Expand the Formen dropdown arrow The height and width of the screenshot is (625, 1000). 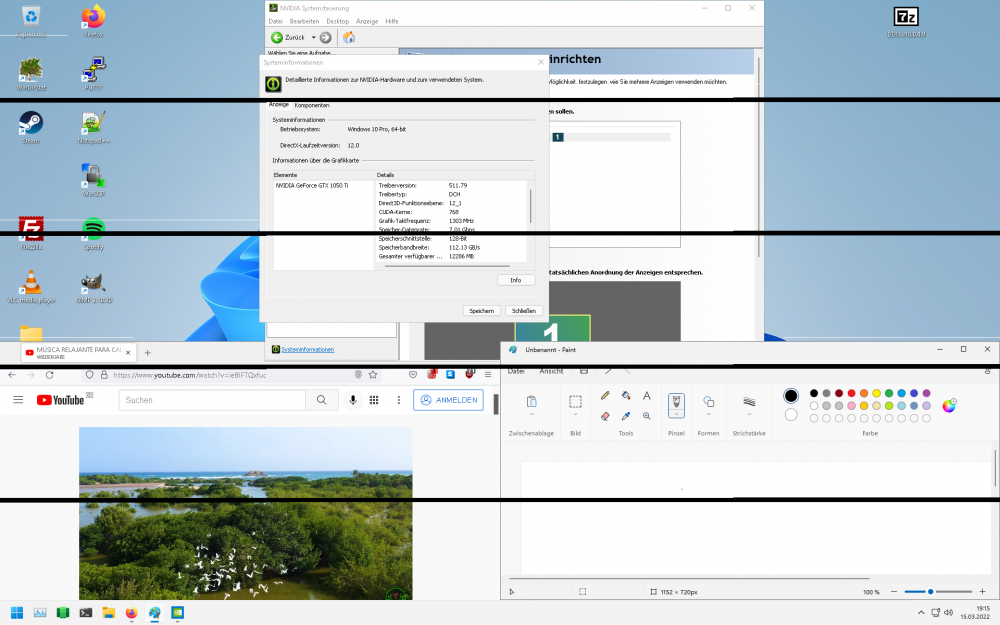(x=708, y=415)
